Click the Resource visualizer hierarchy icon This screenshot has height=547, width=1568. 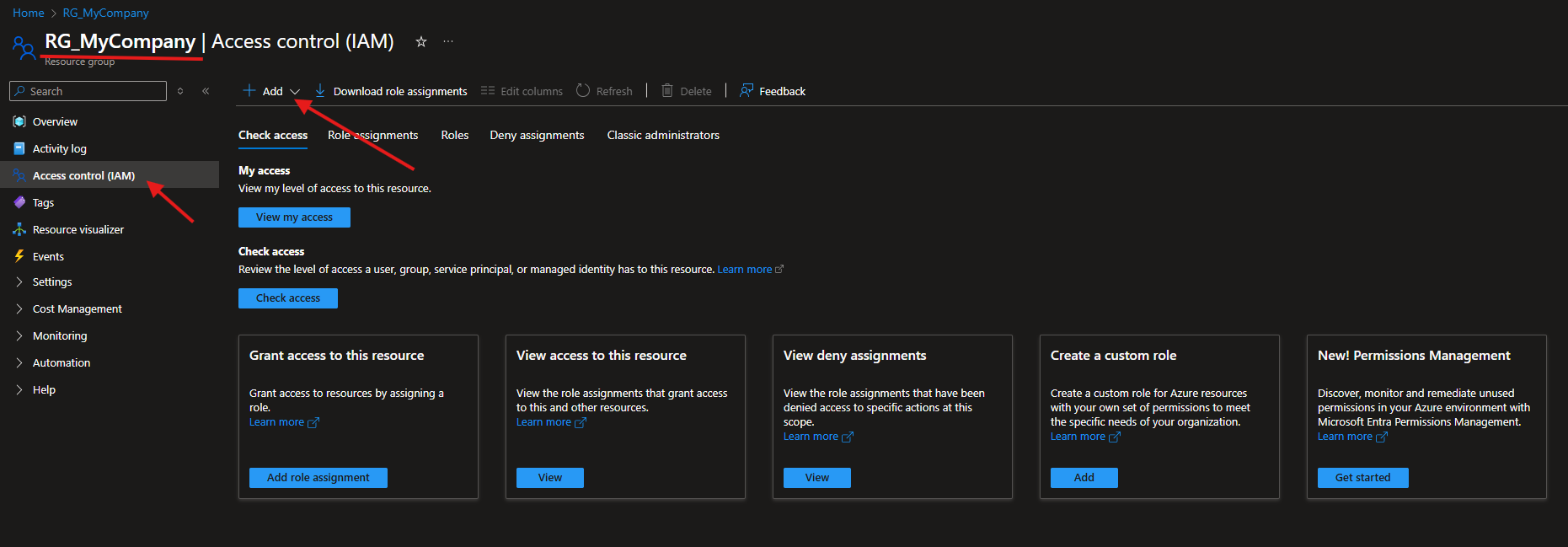click(x=19, y=229)
